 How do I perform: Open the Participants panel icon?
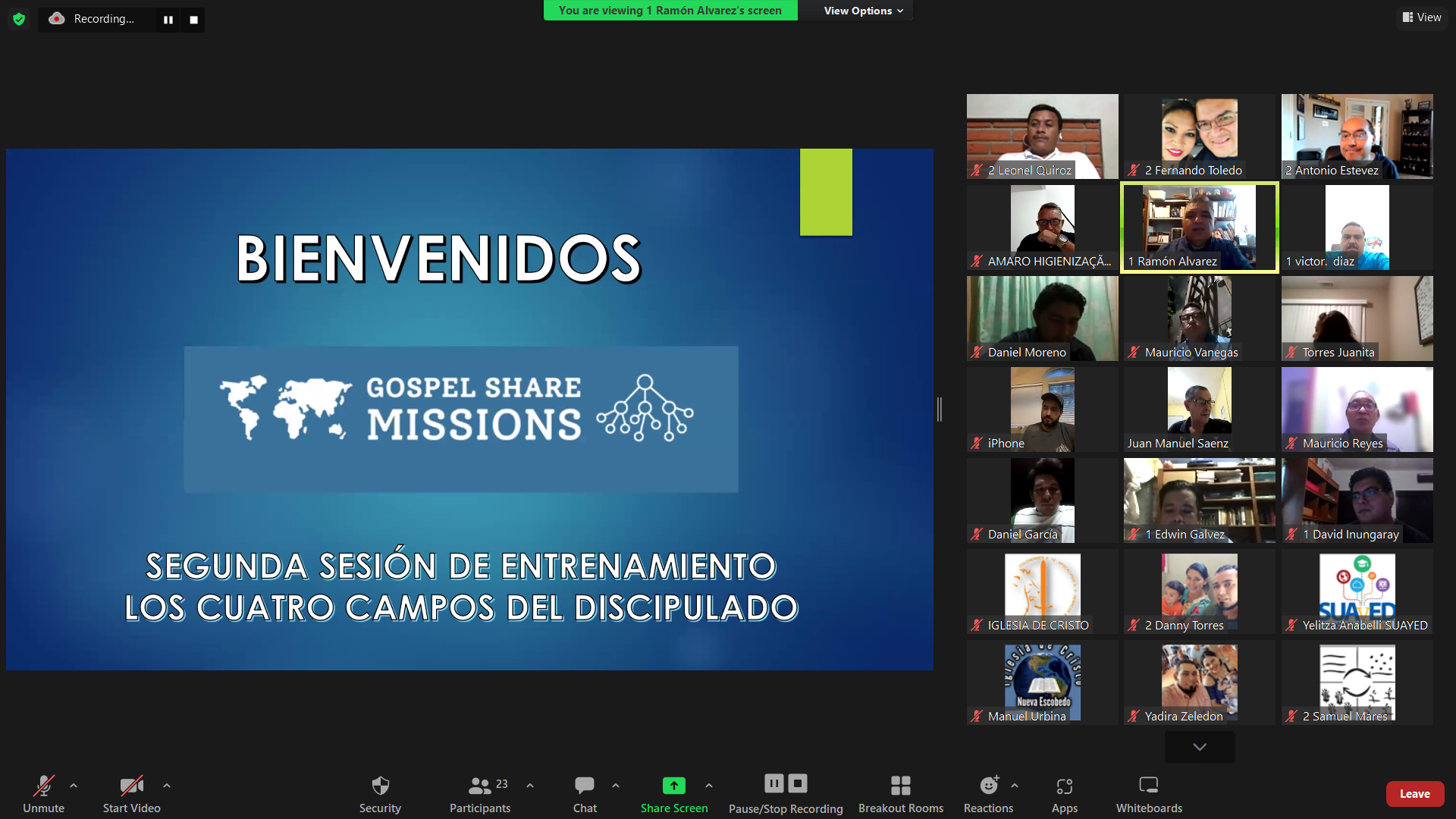click(480, 785)
